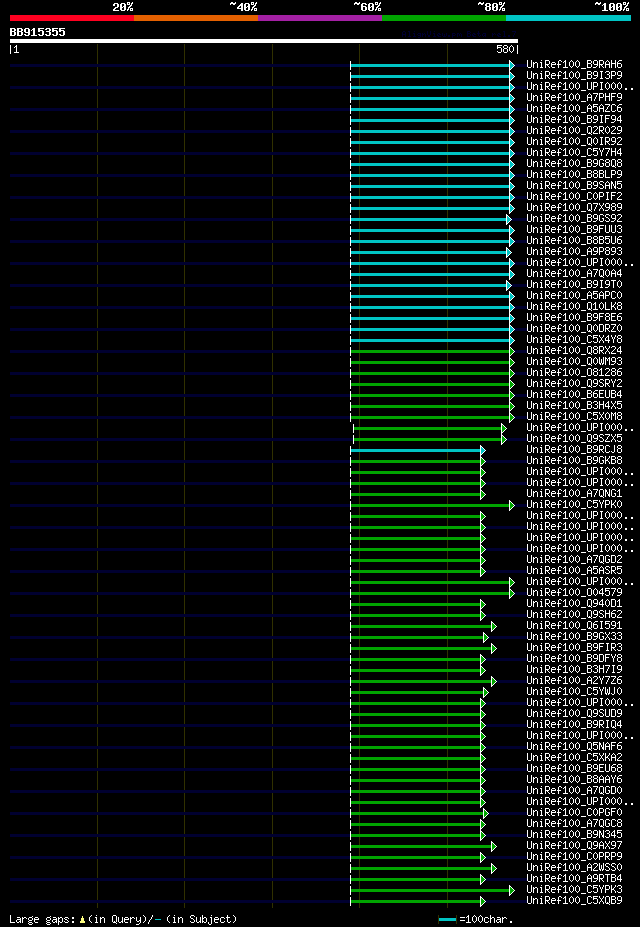Pick the UniRef100_O81286 hit name

point(574,372)
